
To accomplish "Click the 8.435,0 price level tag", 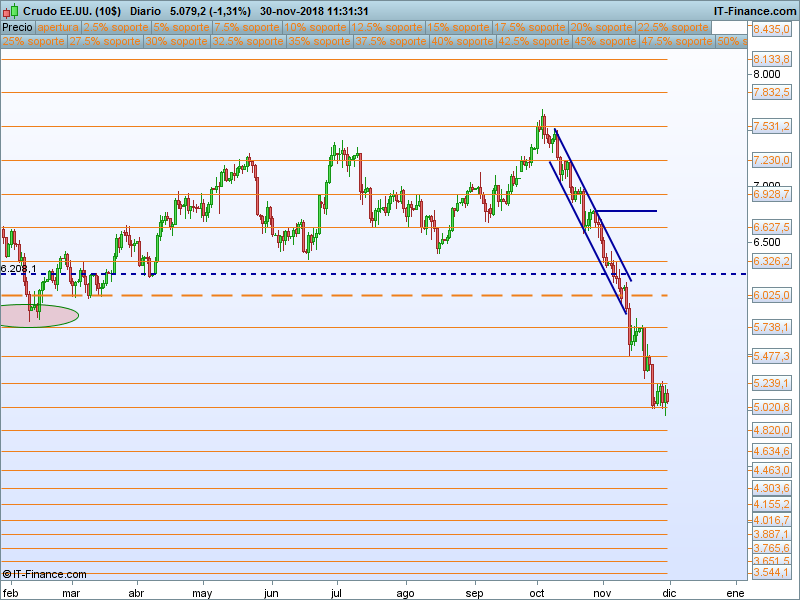I will (x=771, y=30).
